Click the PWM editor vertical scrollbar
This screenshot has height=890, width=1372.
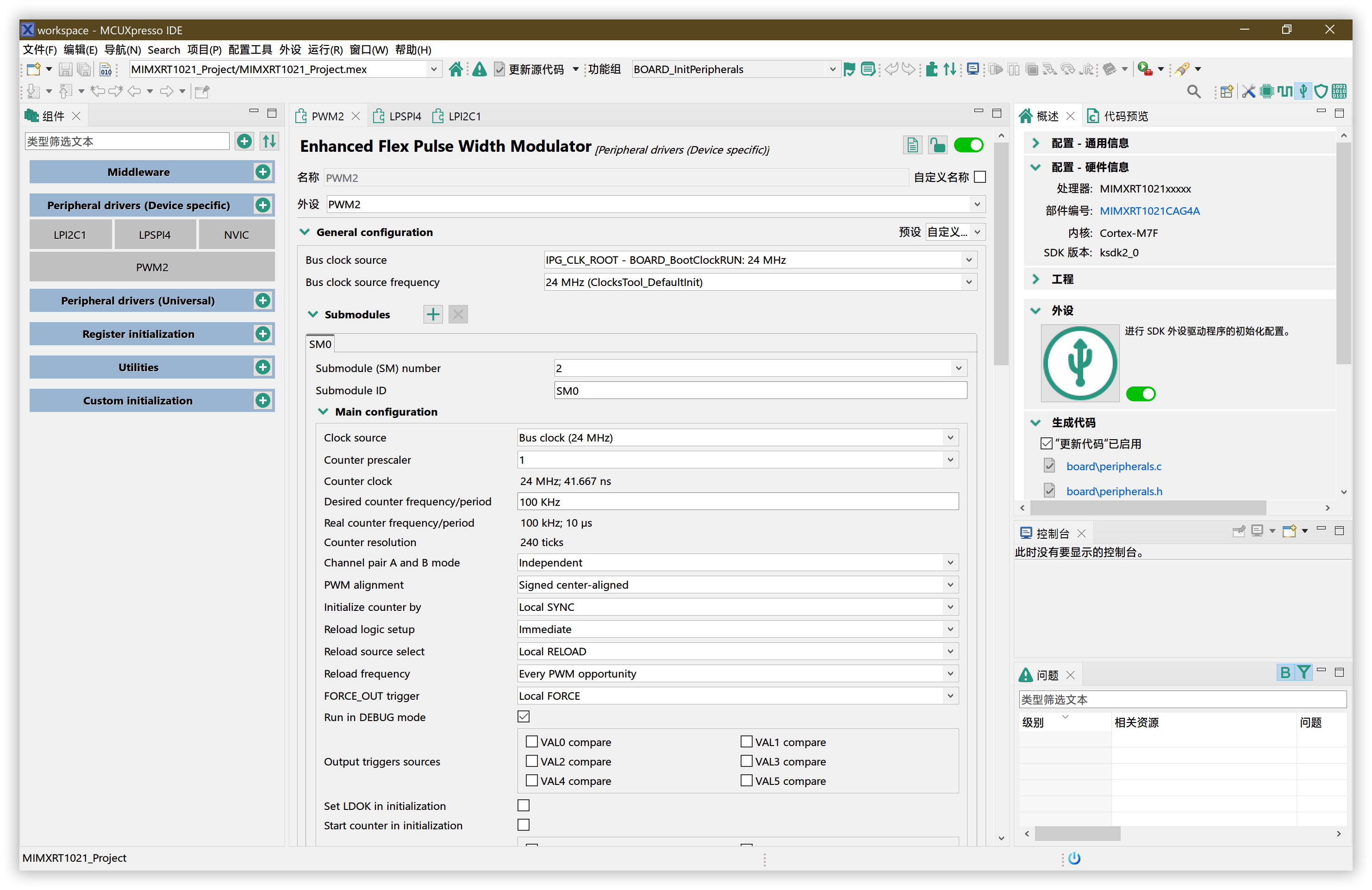1001,254
